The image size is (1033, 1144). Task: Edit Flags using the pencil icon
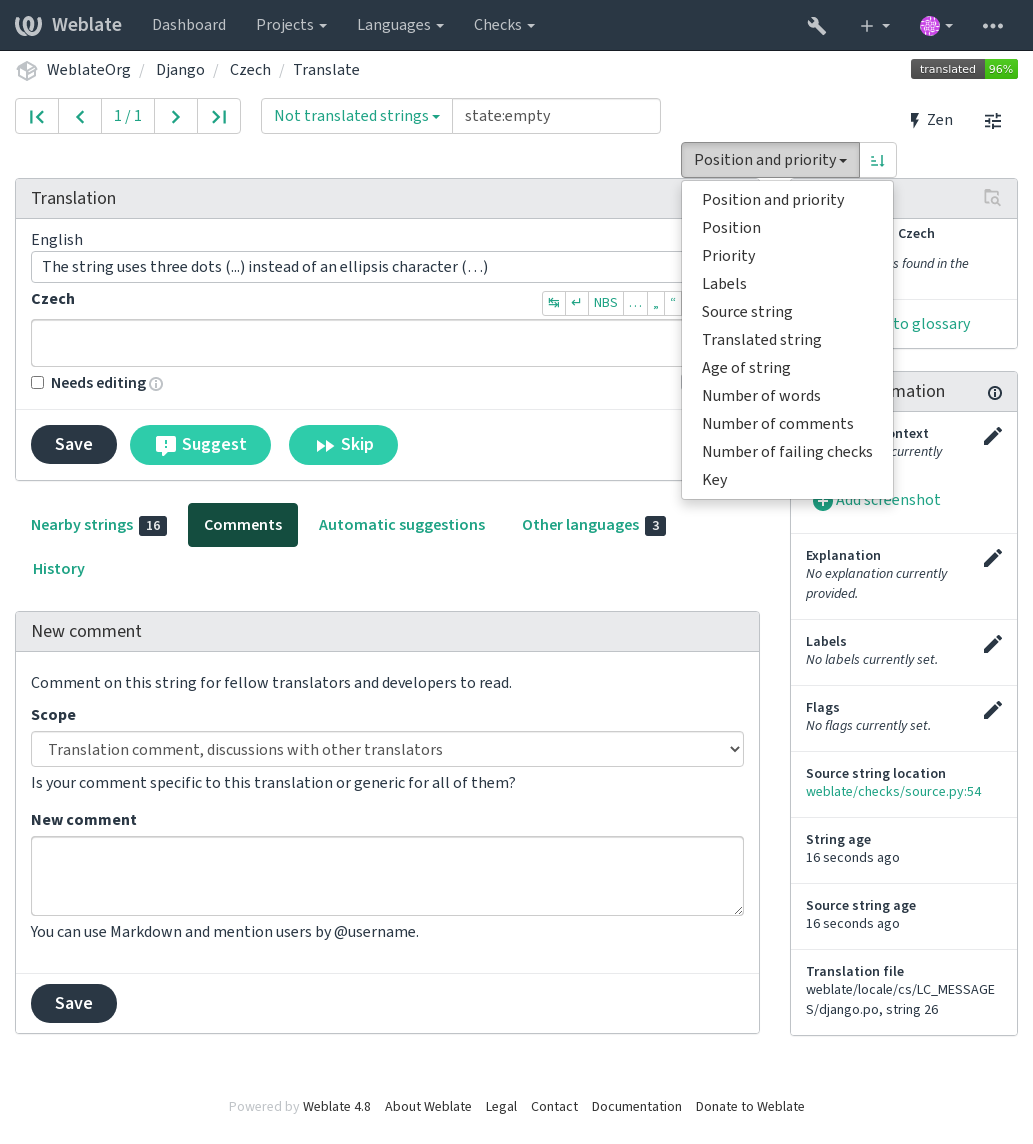pos(992,710)
